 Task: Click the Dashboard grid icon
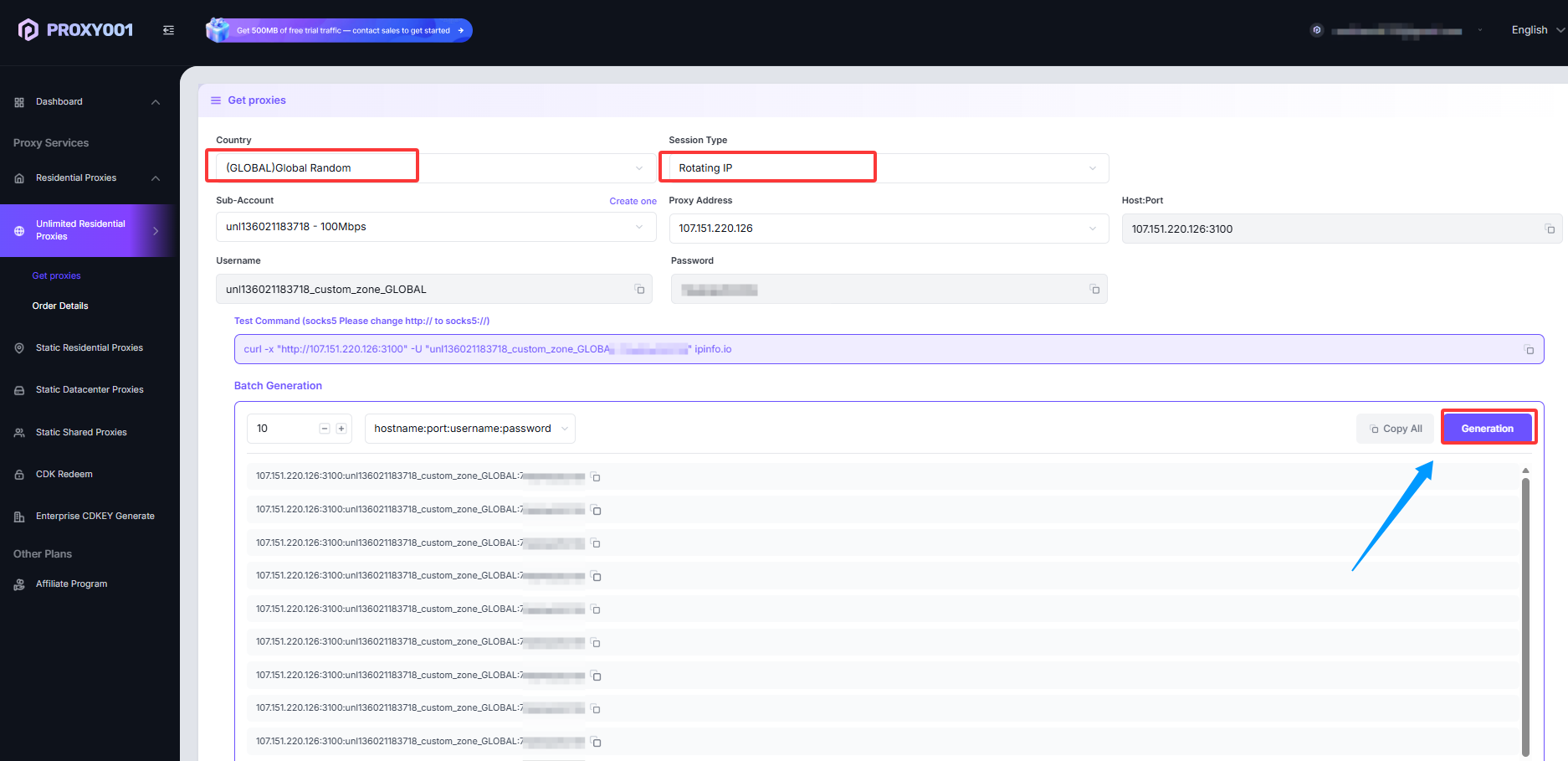point(19,102)
